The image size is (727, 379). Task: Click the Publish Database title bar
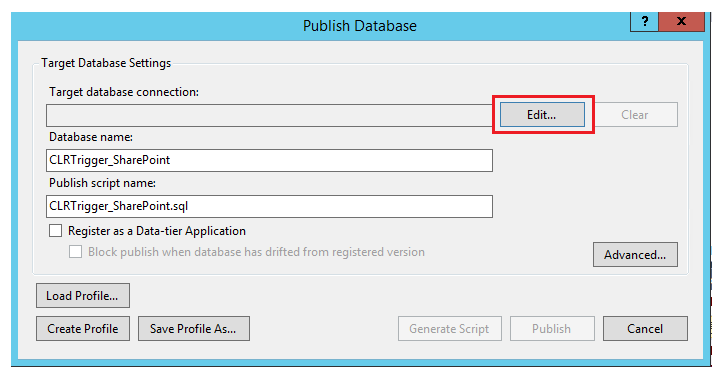[360, 26]
